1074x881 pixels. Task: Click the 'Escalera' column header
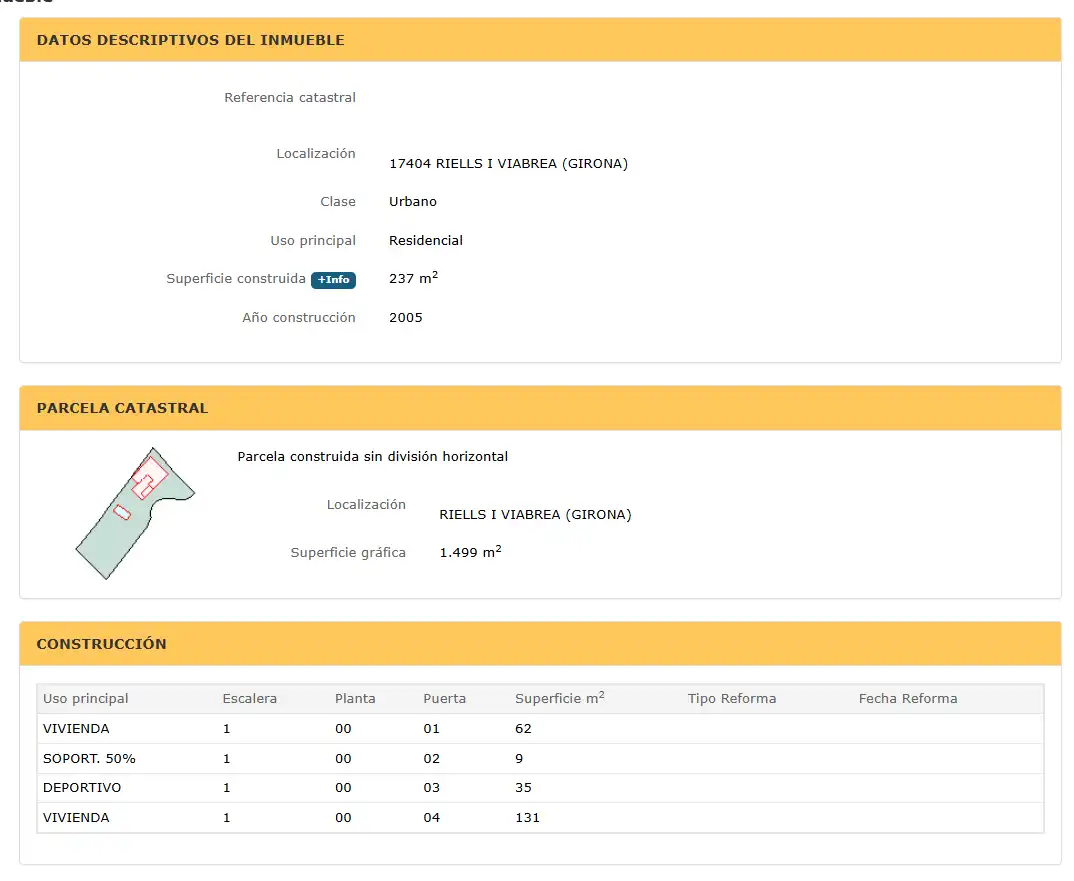tap(249, 699)
